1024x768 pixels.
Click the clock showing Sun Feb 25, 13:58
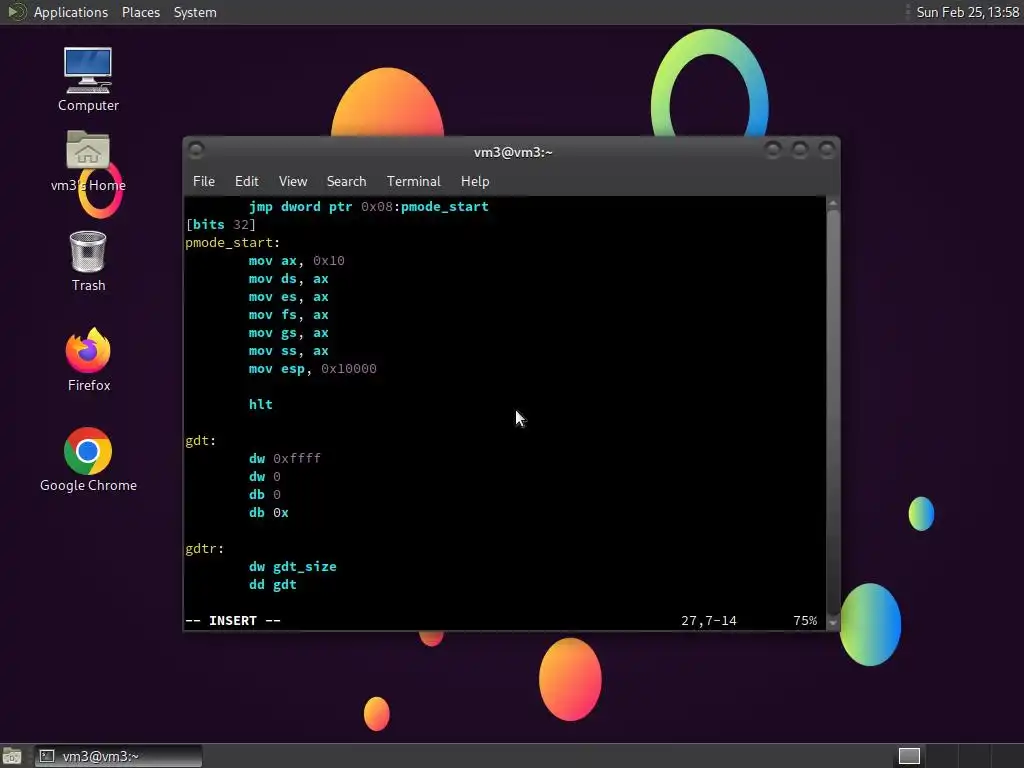point(967,12)
